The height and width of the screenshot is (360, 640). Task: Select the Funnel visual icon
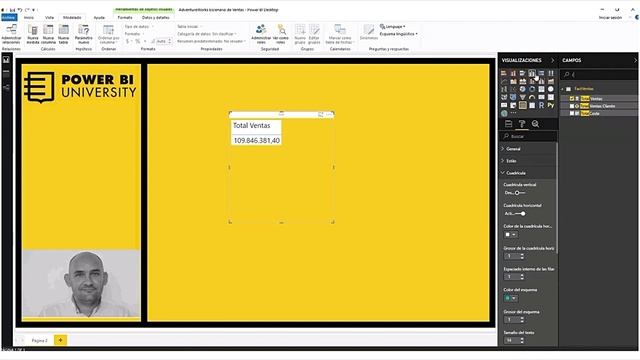click(x=523, y=97)
